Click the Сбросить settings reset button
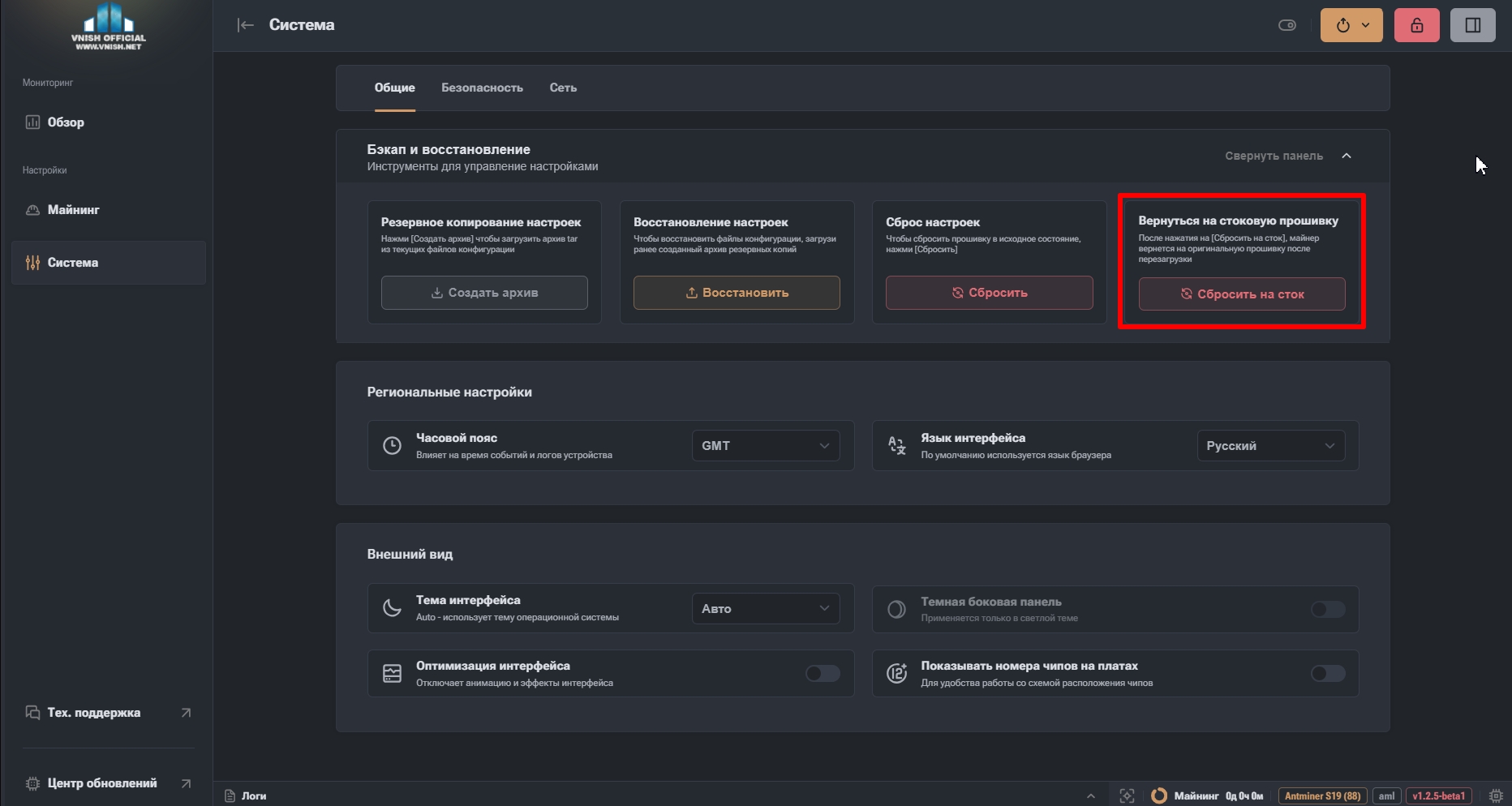Viewport: 1512px width, 806px height. click(x=989, y=293)
